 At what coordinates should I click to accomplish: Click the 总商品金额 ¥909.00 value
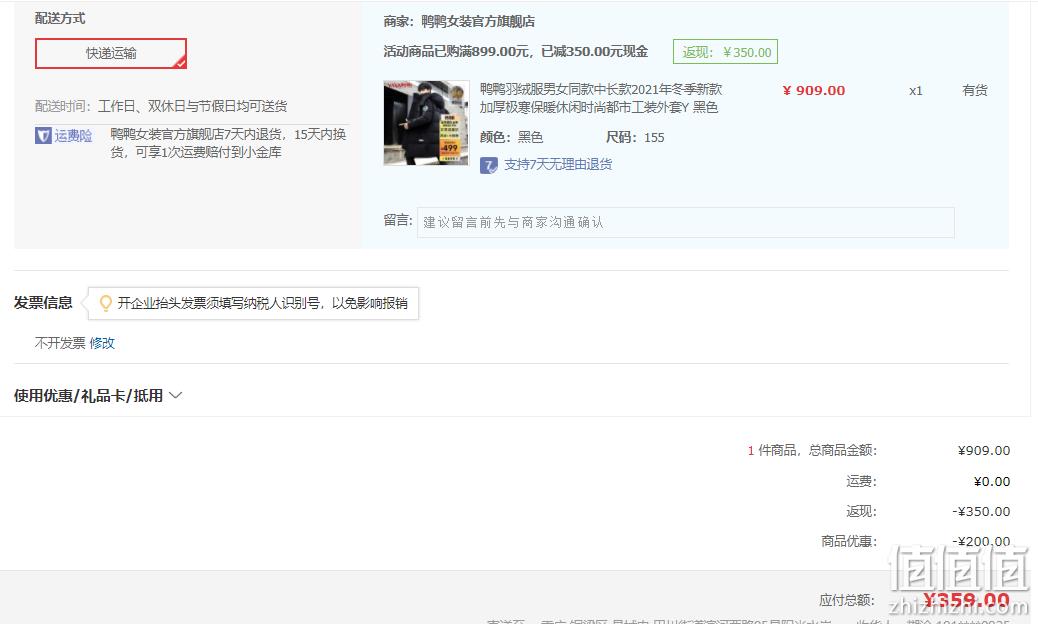(x=984, y=451)
